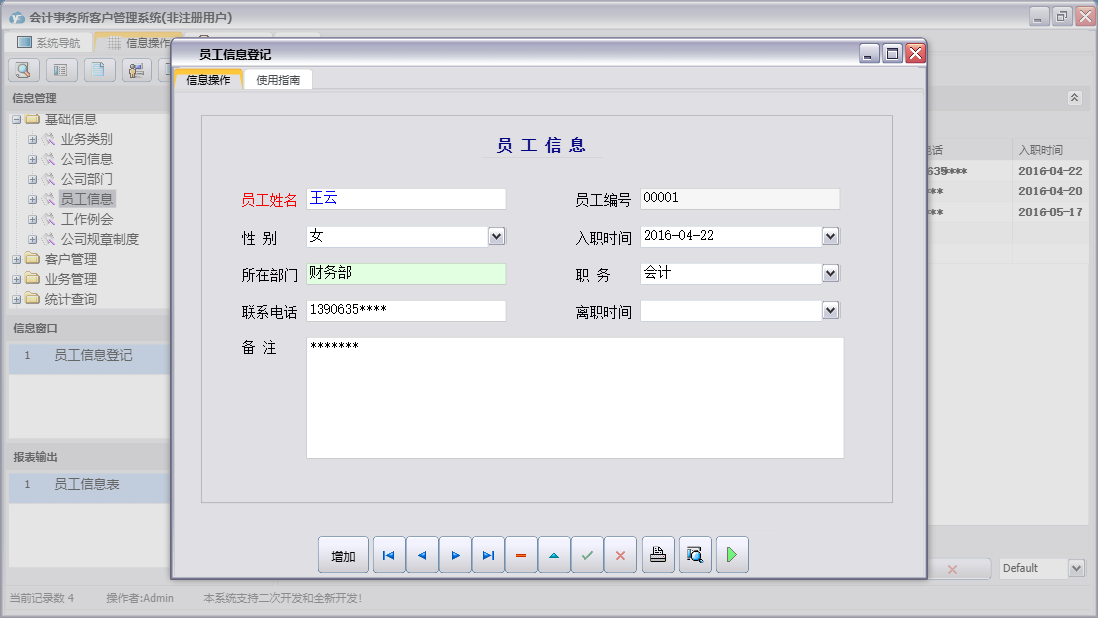1098x618 pixels.
Task: Go to the first employee record
Action: tap(389, 555)
